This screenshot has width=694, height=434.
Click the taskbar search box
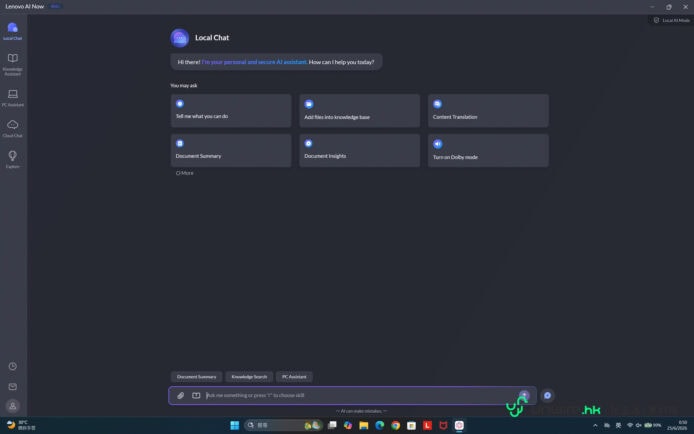[283, 425]
